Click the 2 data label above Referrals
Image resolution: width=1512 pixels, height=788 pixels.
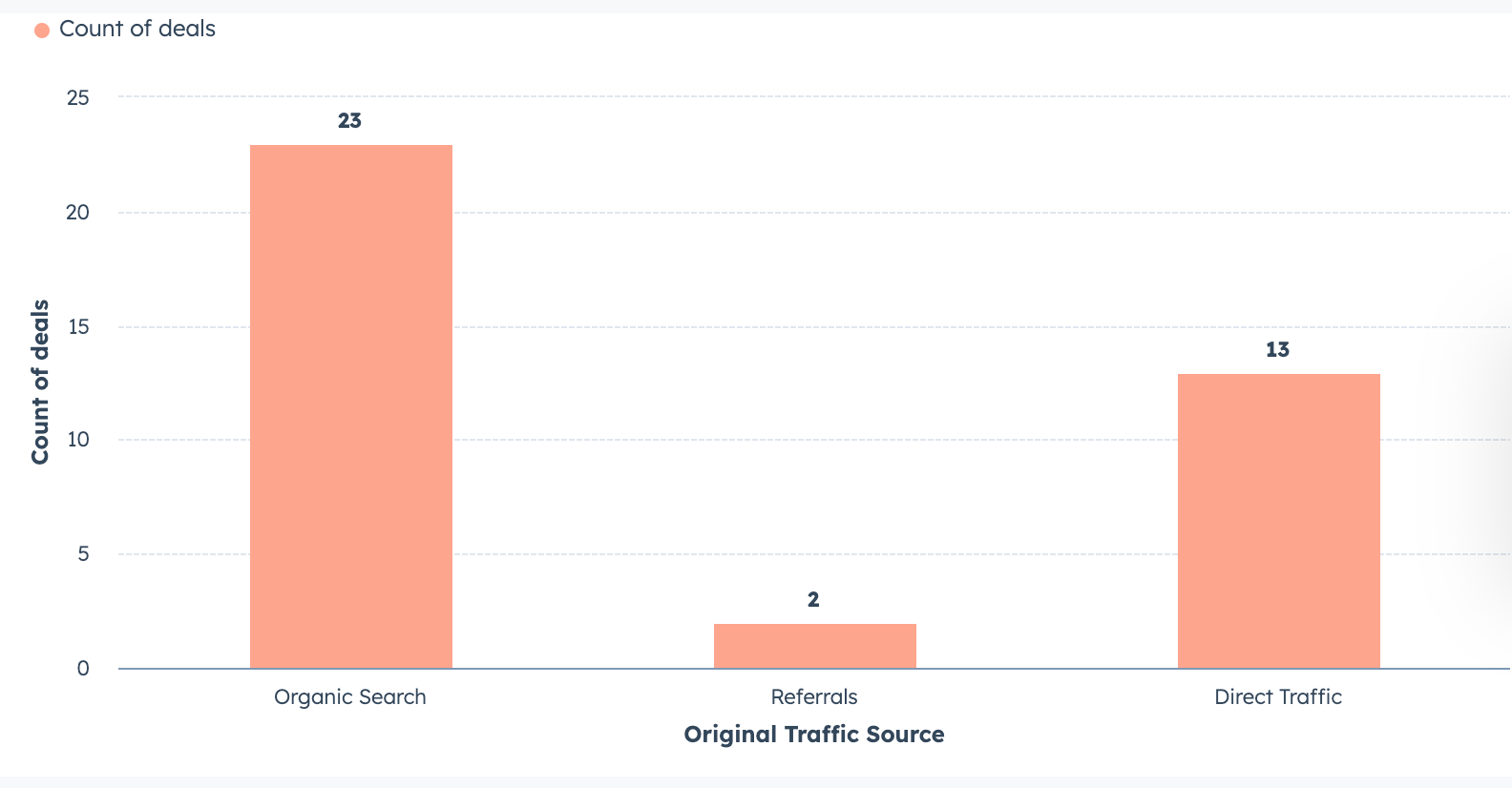point(813,600)
